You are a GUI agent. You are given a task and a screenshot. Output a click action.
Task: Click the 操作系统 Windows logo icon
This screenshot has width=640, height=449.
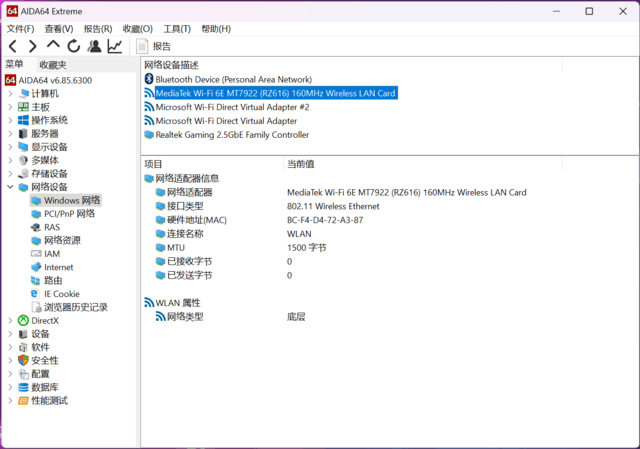pos(23,120)
